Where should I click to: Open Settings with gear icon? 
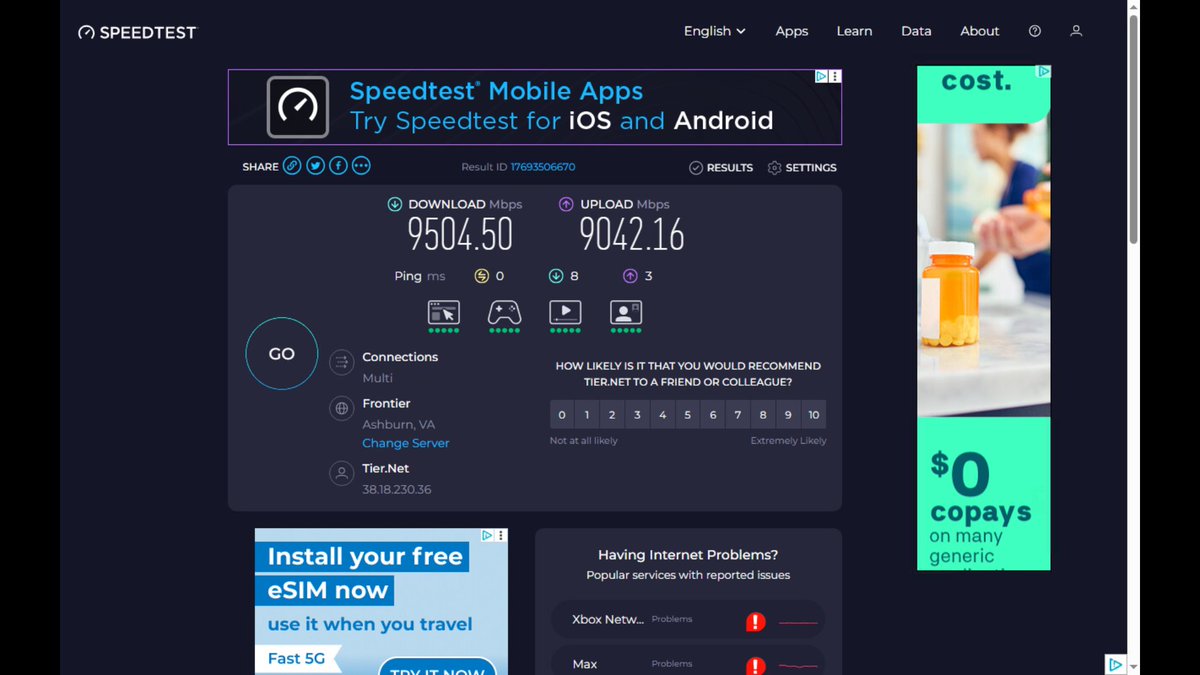802,167
